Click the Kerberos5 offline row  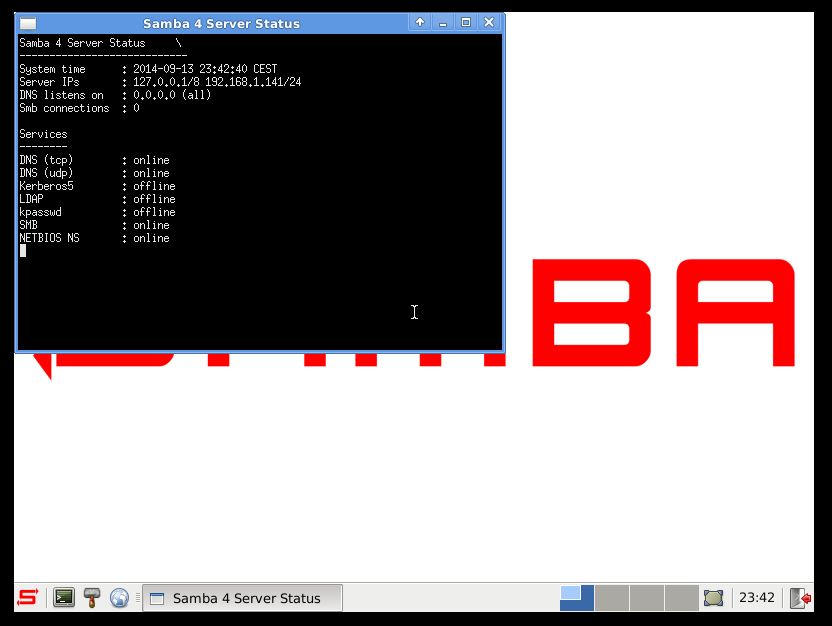click(x=97, y=186)
